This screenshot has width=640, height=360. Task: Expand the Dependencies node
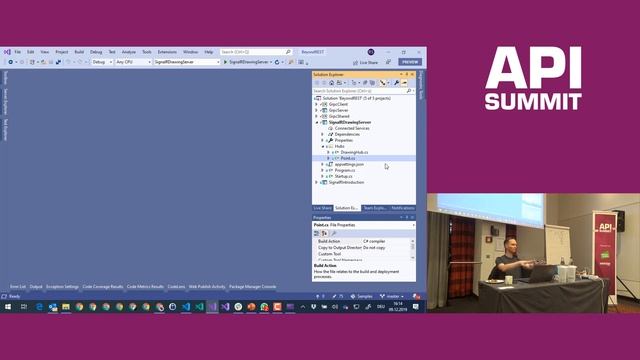(x=322, y=134)
